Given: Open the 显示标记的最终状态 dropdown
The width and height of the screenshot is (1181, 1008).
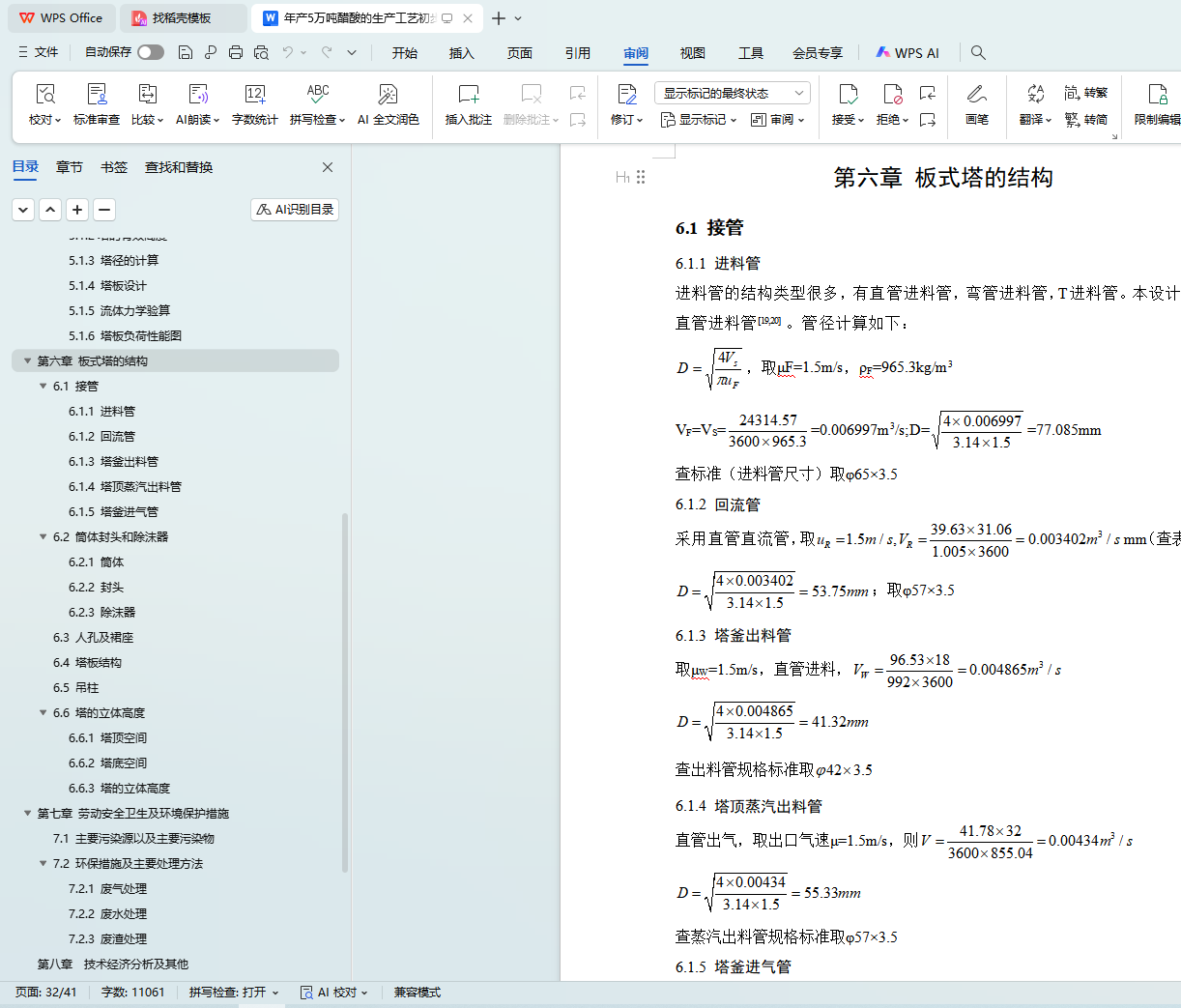Looking at the screenshot, I should point(732,93).
